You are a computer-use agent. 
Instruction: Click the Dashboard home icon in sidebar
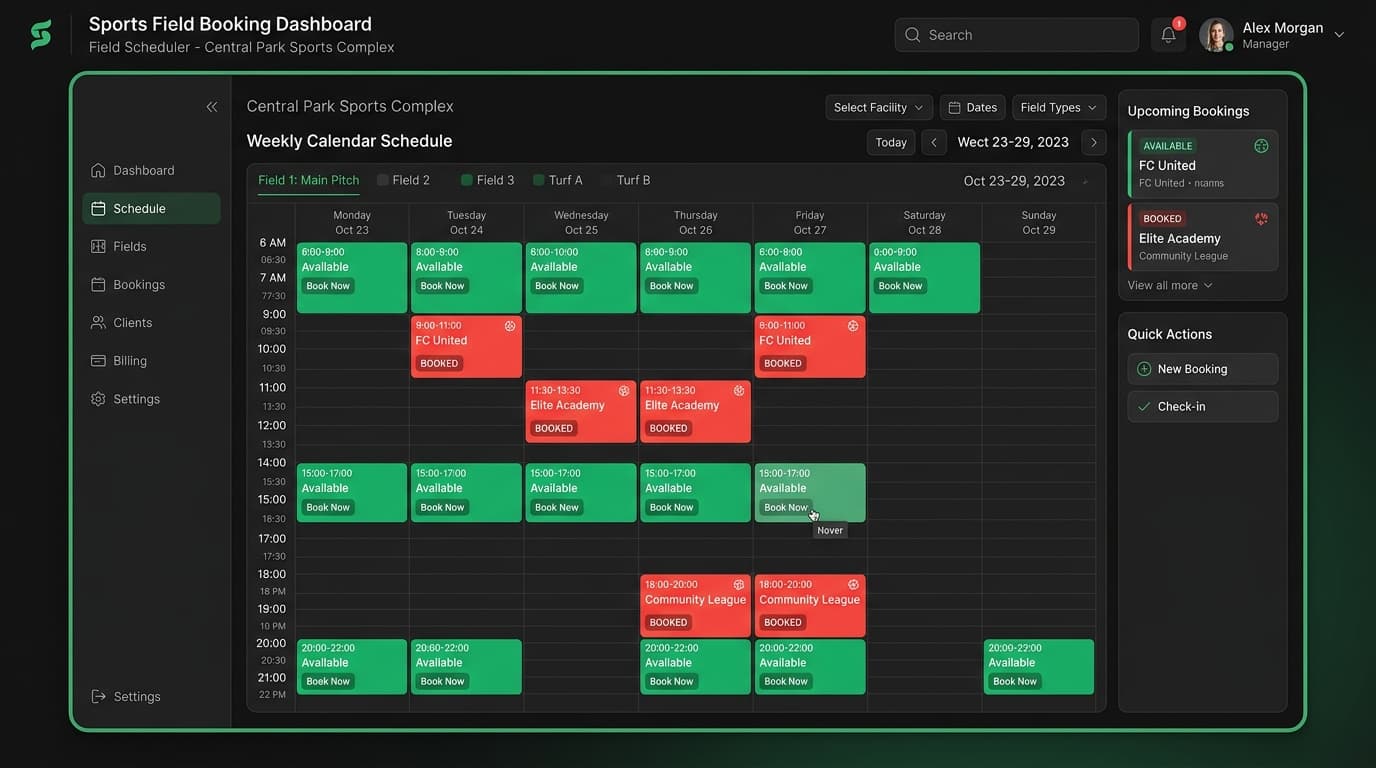coord(98,170)
